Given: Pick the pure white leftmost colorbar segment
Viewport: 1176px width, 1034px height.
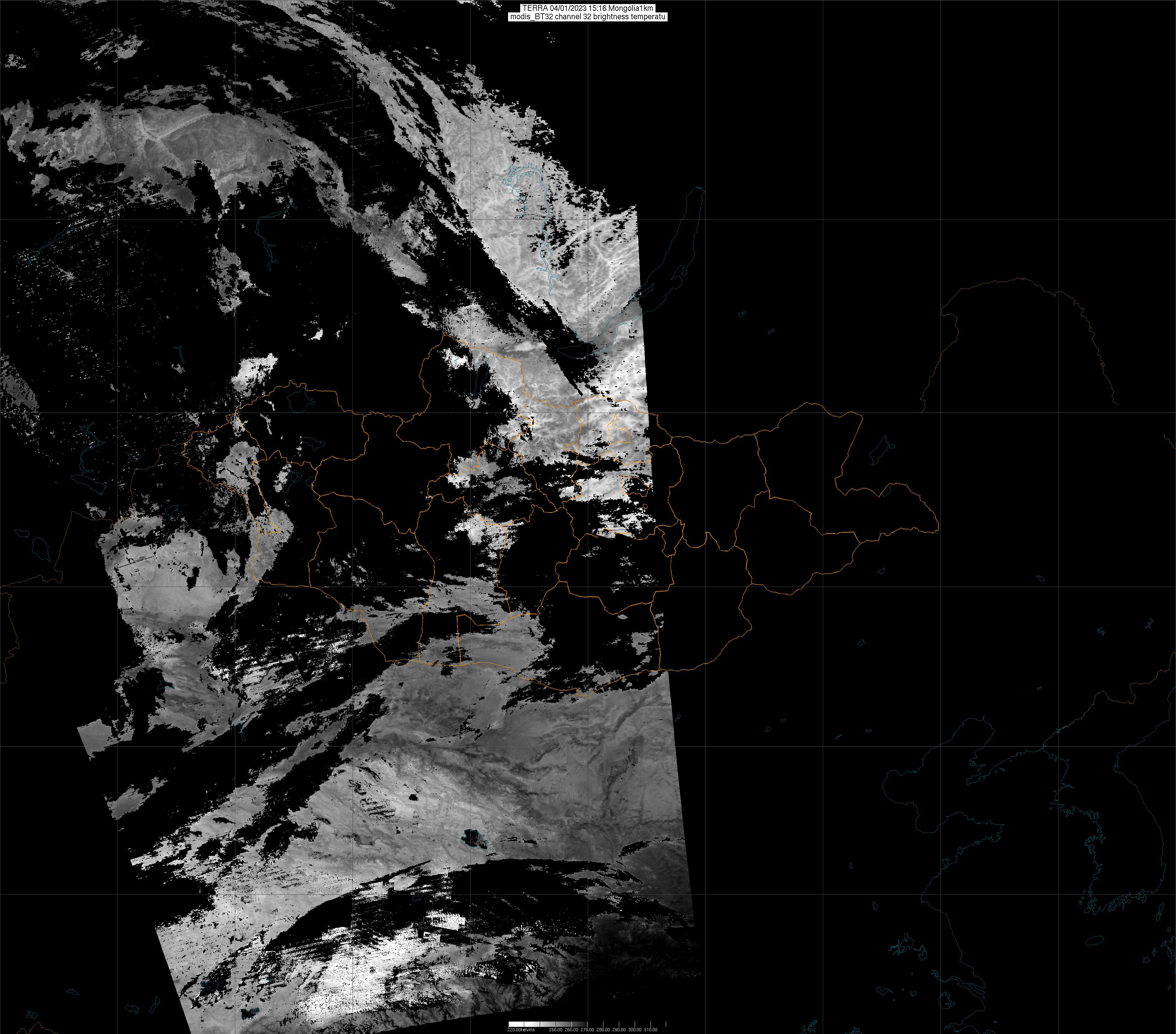Looking at the screenshot, I should [517, 1024].
